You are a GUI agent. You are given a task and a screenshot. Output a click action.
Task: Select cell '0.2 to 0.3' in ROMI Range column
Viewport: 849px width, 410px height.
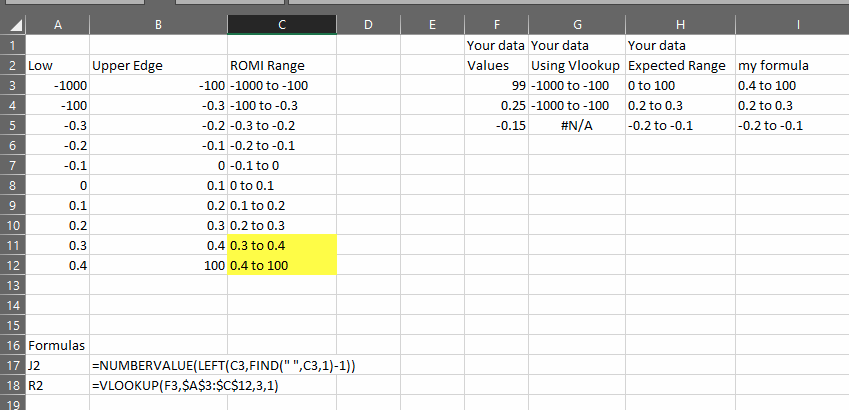click(282, 225)
